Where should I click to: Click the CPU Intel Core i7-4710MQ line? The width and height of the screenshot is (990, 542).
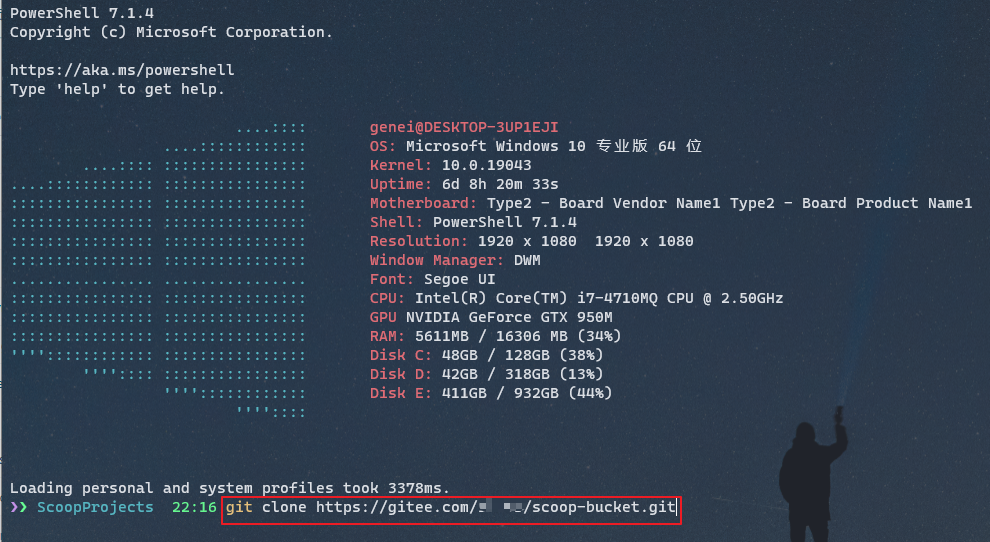coord(576,298)
